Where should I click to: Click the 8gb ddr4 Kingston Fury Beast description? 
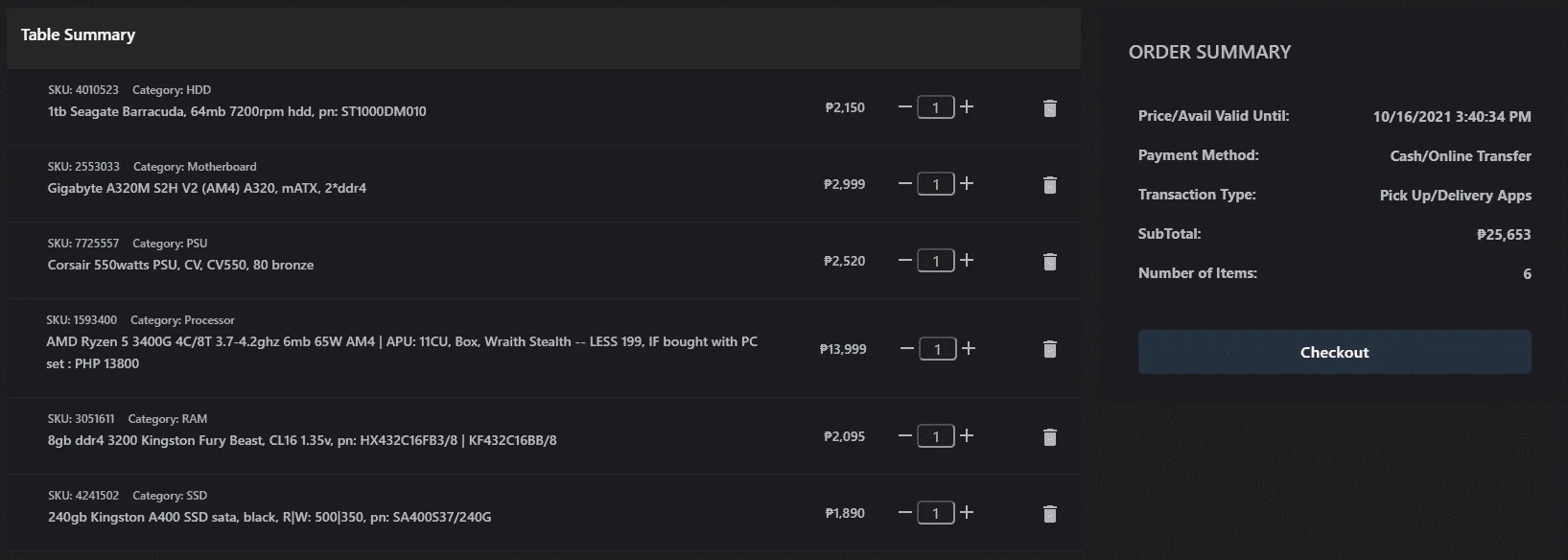coord(302,440)
